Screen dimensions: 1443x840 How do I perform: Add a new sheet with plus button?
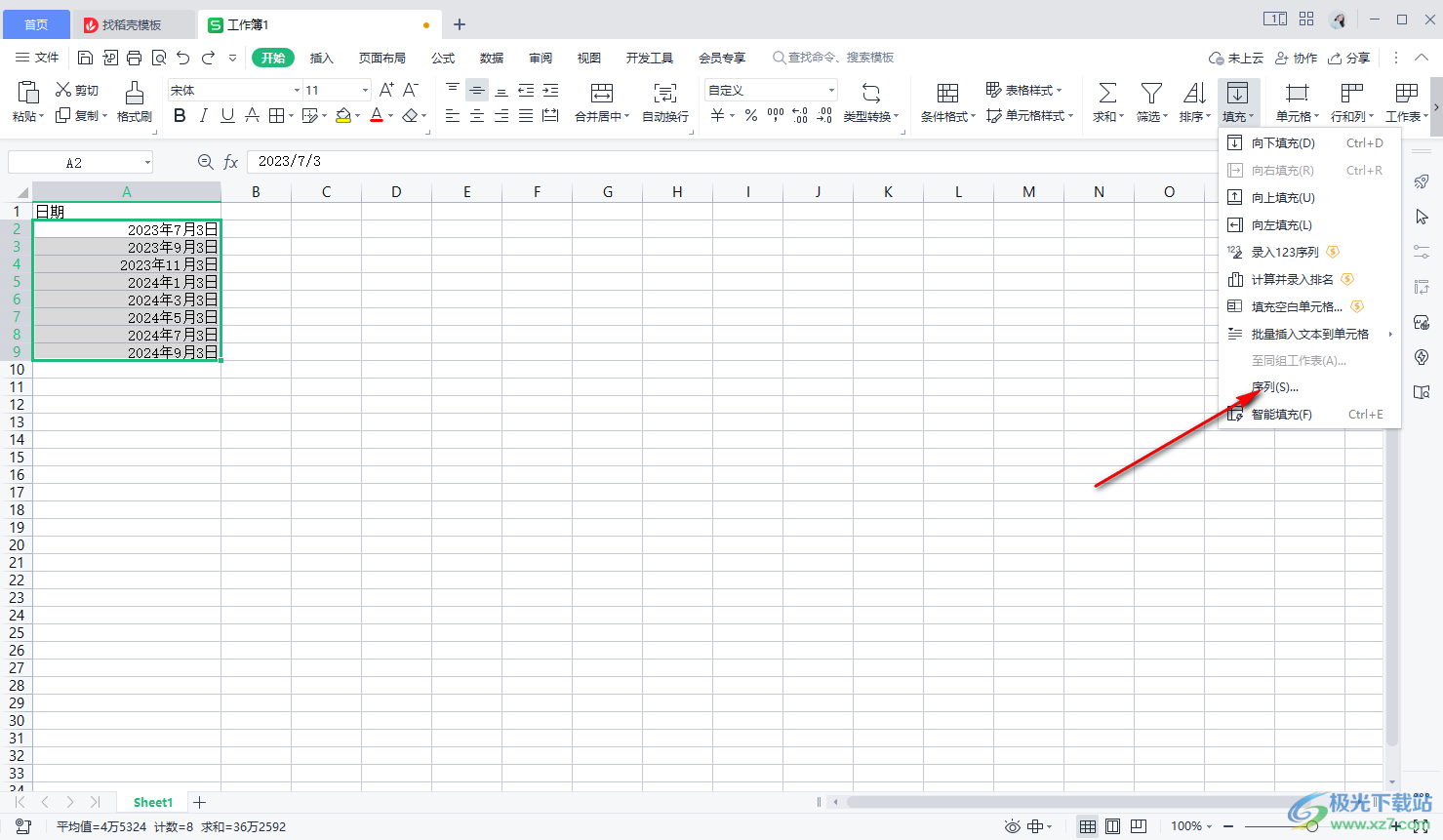click(199, 802)
